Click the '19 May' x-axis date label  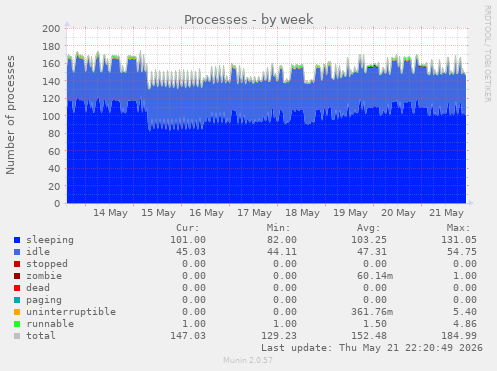[350, 213]
